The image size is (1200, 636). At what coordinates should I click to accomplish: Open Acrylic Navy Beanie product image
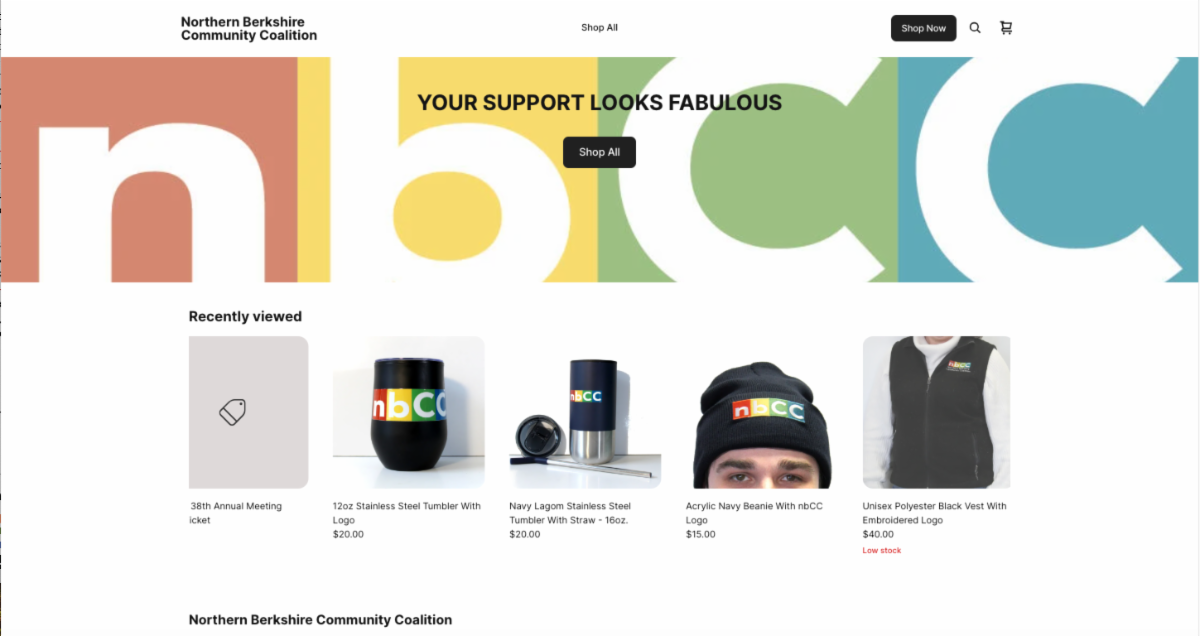[x=762, y=412]
